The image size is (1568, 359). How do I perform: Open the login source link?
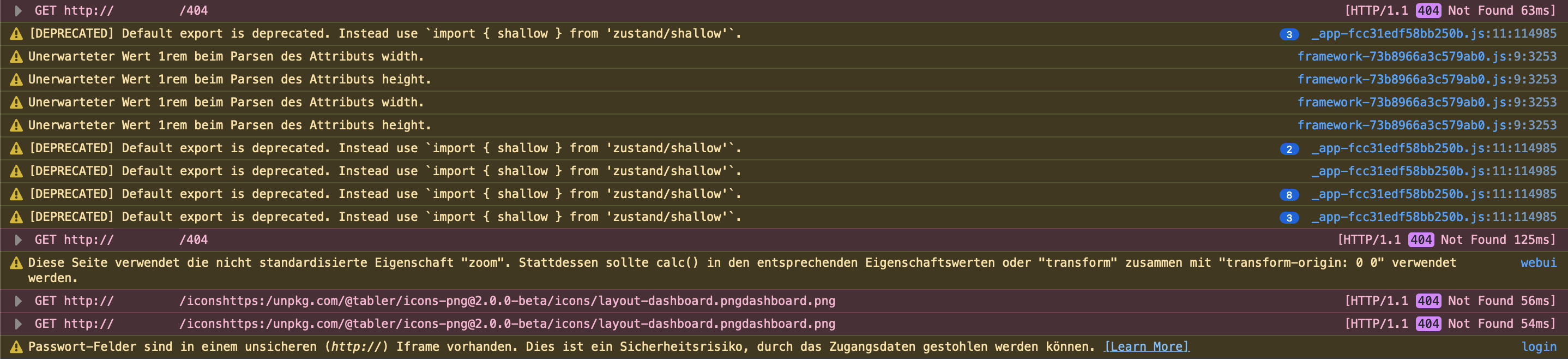click(1540, 346)
